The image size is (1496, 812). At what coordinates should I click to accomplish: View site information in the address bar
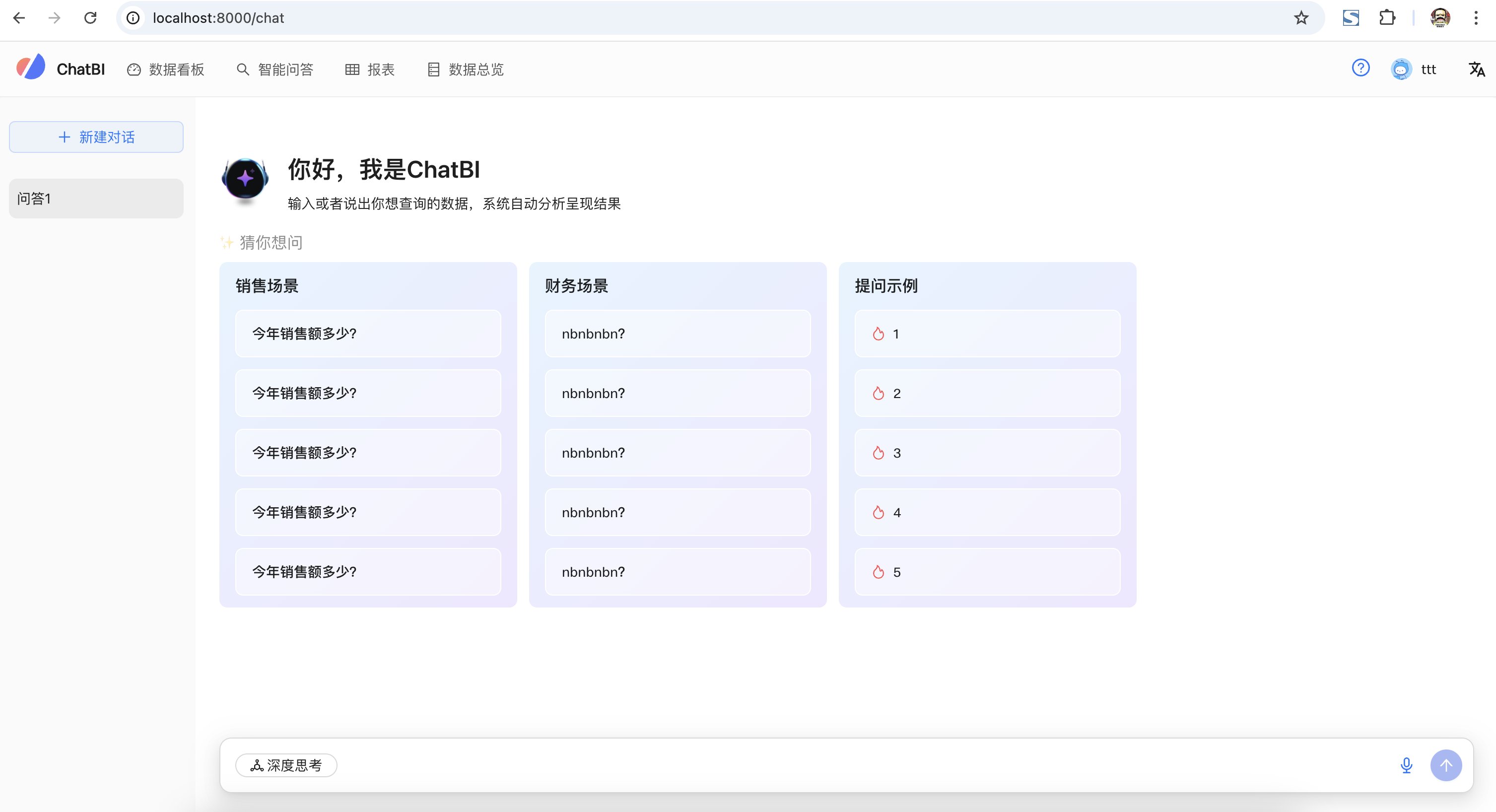133,17
